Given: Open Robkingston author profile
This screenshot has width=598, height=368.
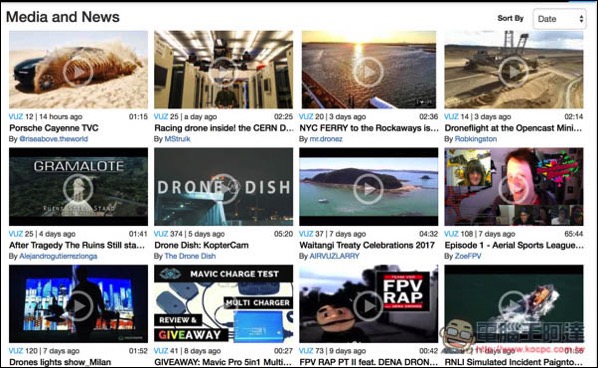Looking at the screenshot, I should click(x=476, y=139).
